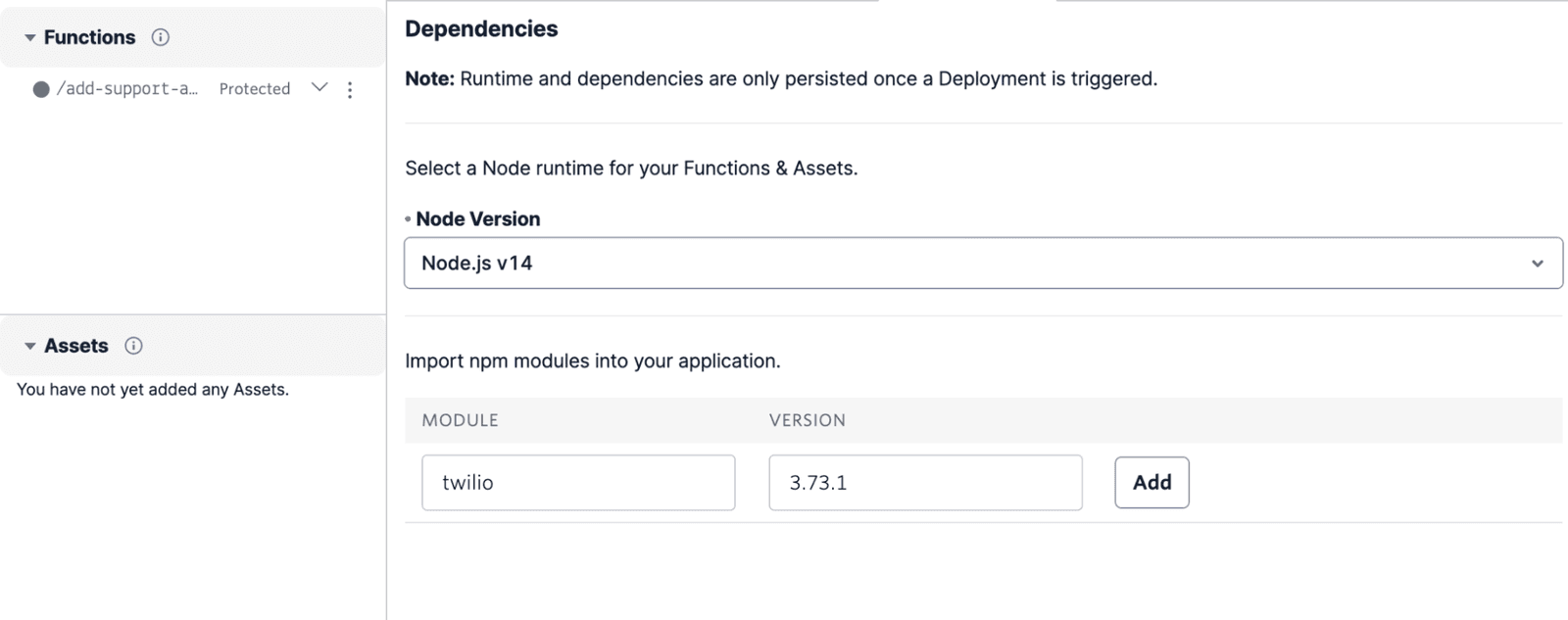Screen dimensions: 1568x620
Task: Click the Functions info icon
Action: click(161, 37)
